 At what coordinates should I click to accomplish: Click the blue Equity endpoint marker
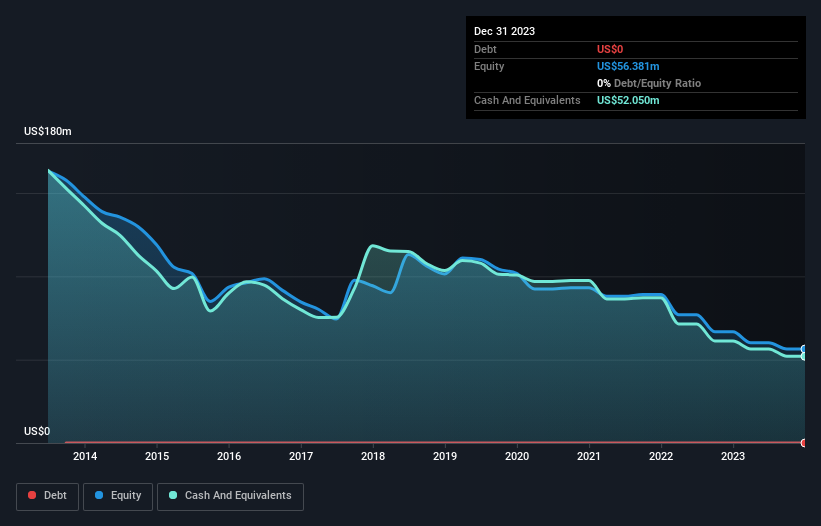coord(804,349)
